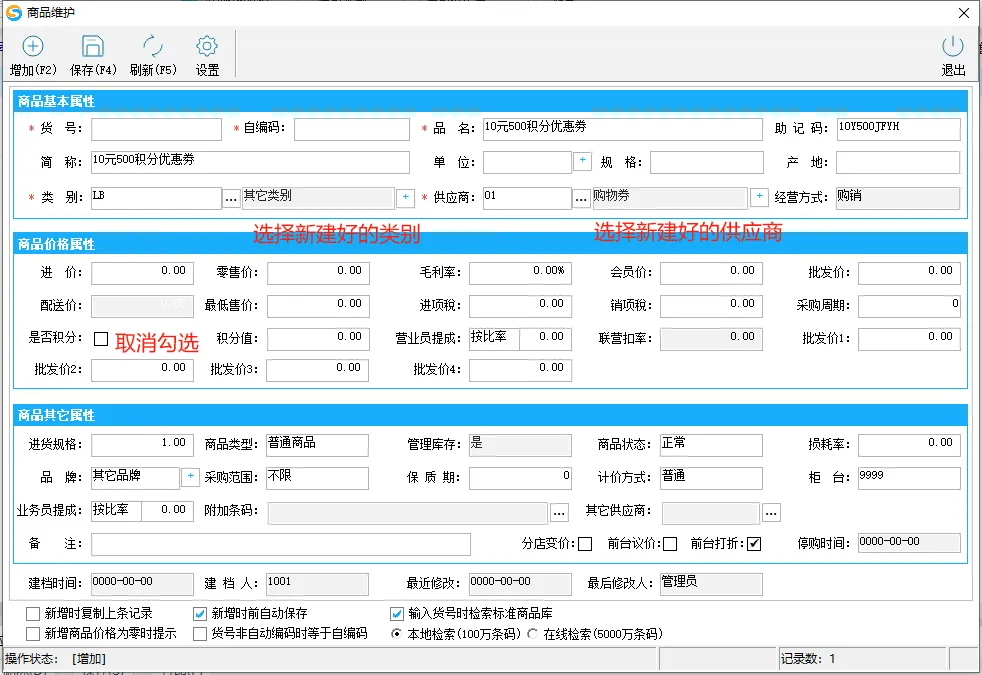Click the 增加(F2) add icon
This screenshot has width=982, height=675.
[33, 46]
